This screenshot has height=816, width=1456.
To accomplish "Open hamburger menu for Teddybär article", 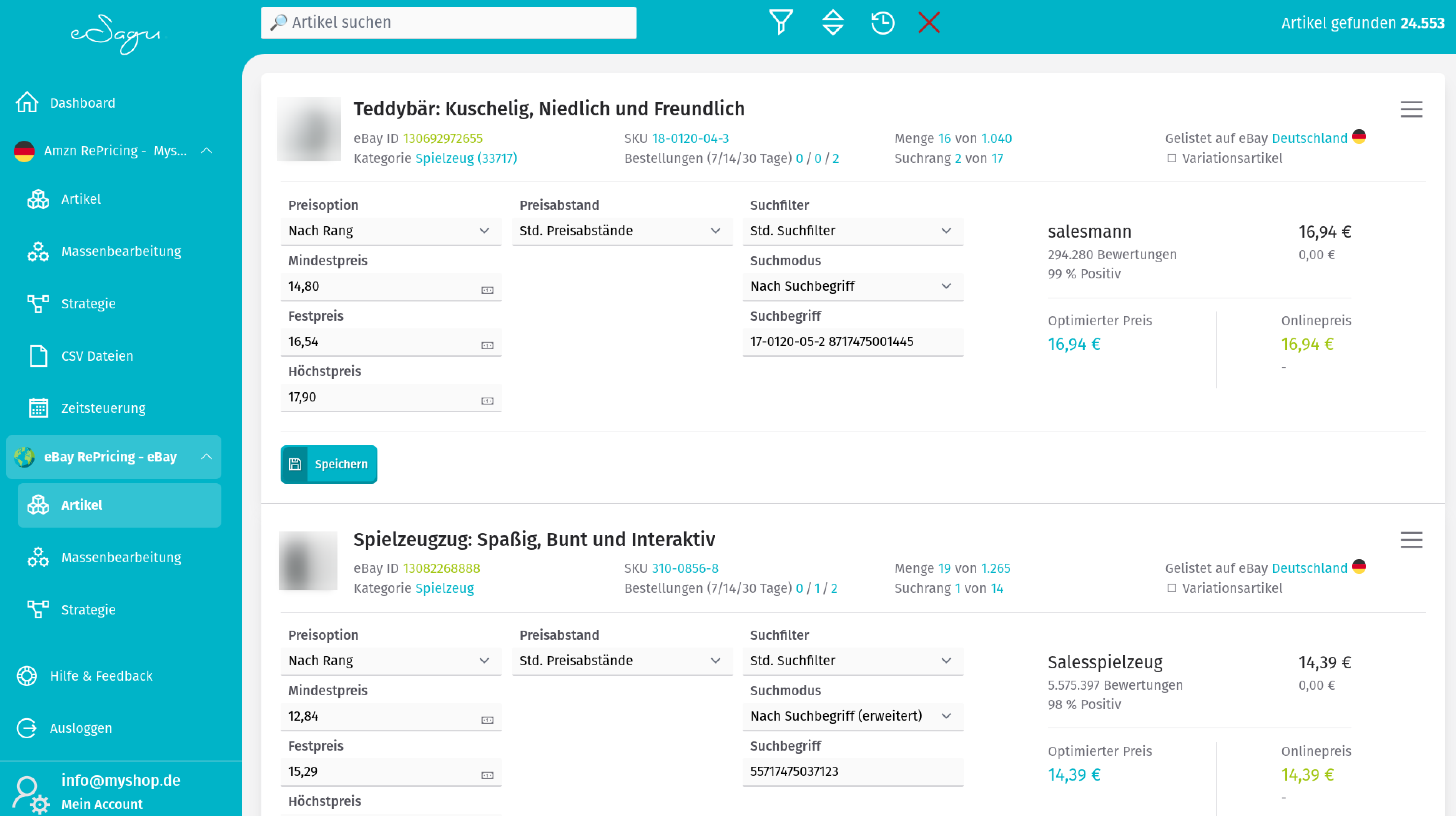I will 1411,109.
